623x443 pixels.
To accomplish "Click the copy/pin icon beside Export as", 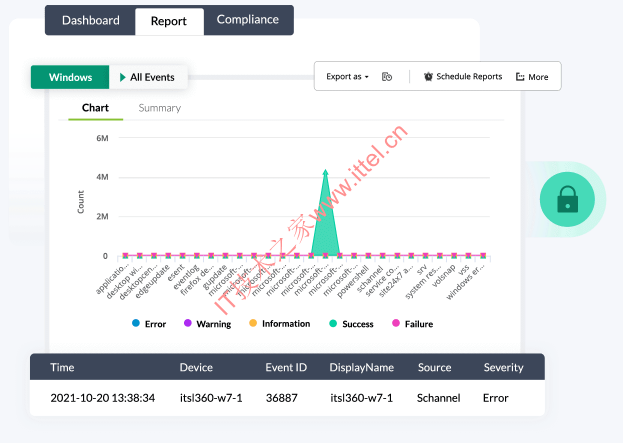I will 387,77.
